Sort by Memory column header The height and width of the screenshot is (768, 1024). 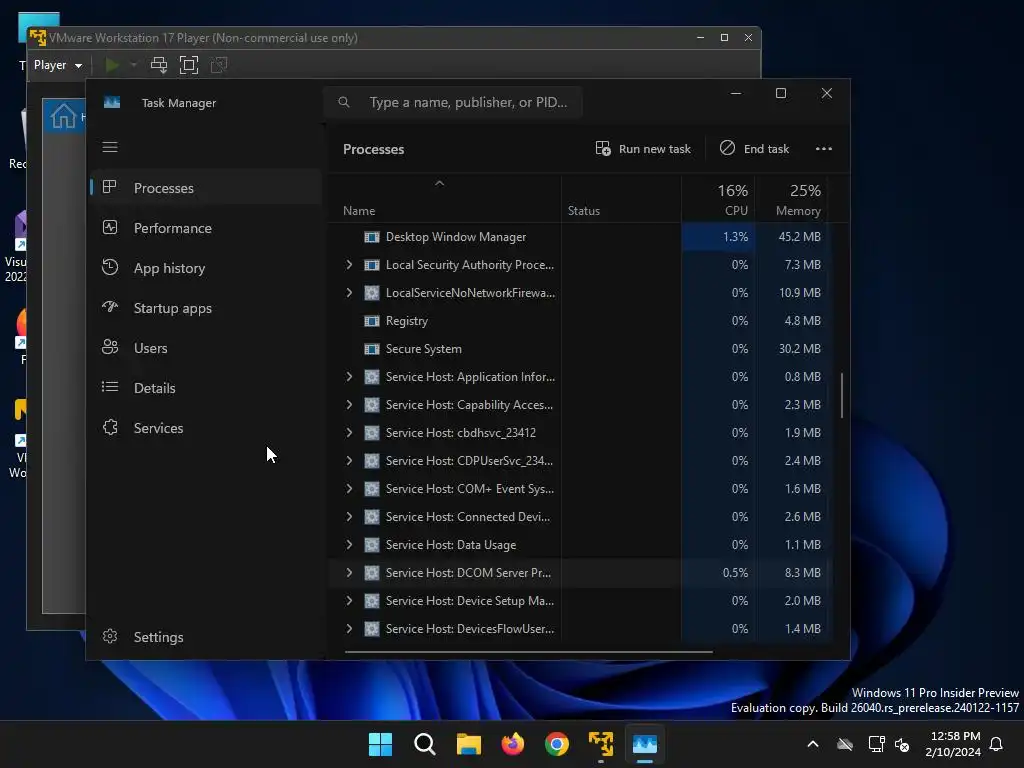coord(792,199)
